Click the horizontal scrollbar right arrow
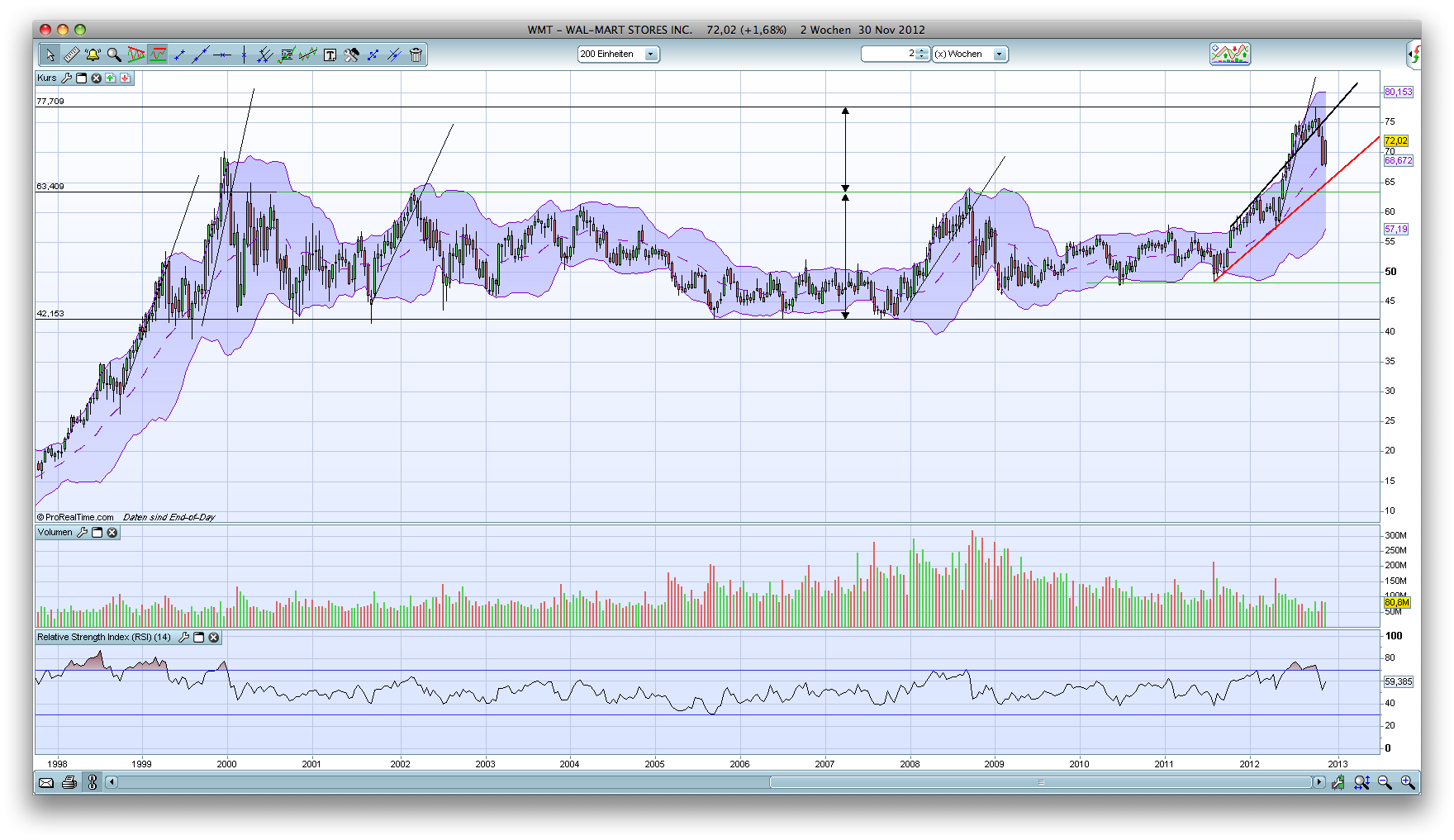 tap(1319, 782)
